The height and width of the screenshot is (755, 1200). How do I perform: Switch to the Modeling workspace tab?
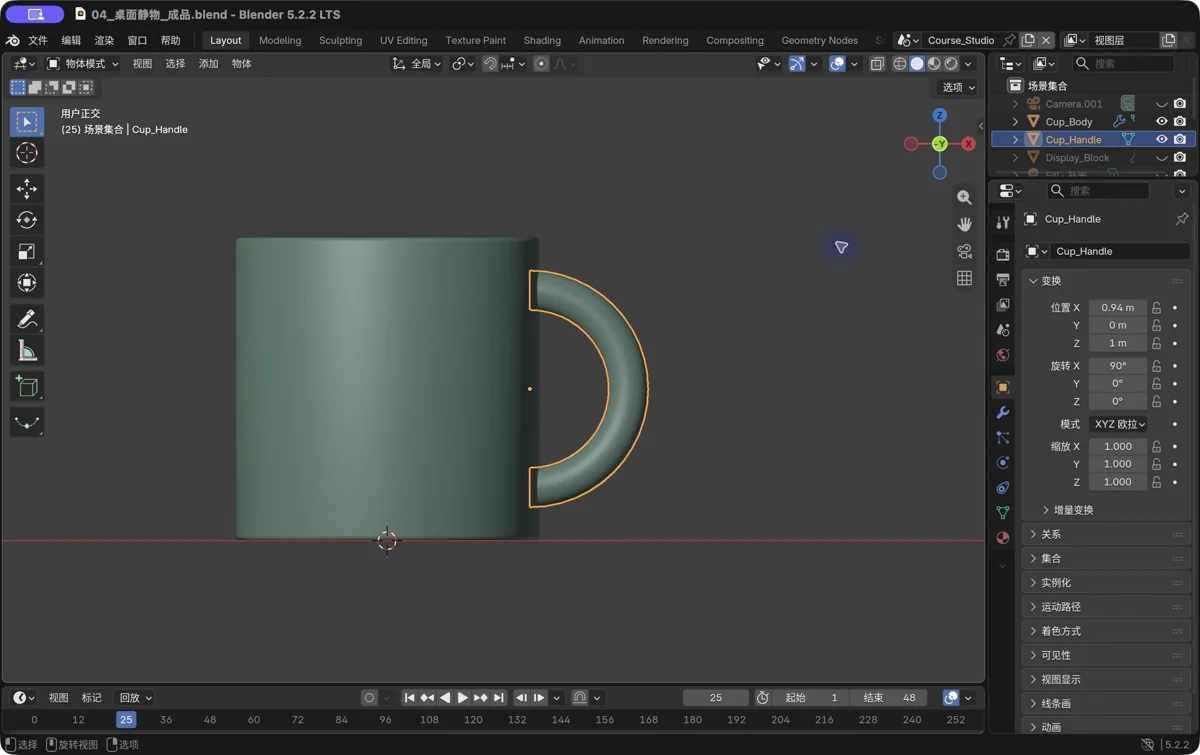pos(280,41)
